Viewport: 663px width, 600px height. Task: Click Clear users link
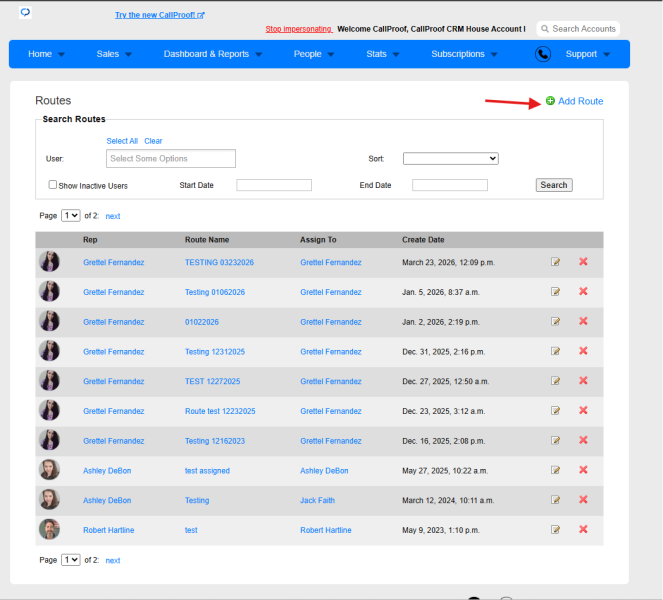[x=153, y=141]
